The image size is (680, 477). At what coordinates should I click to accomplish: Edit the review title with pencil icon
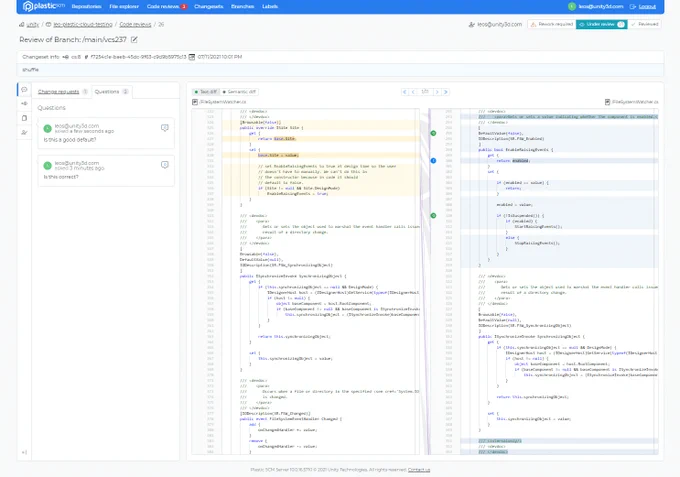(x=134, y=39)
